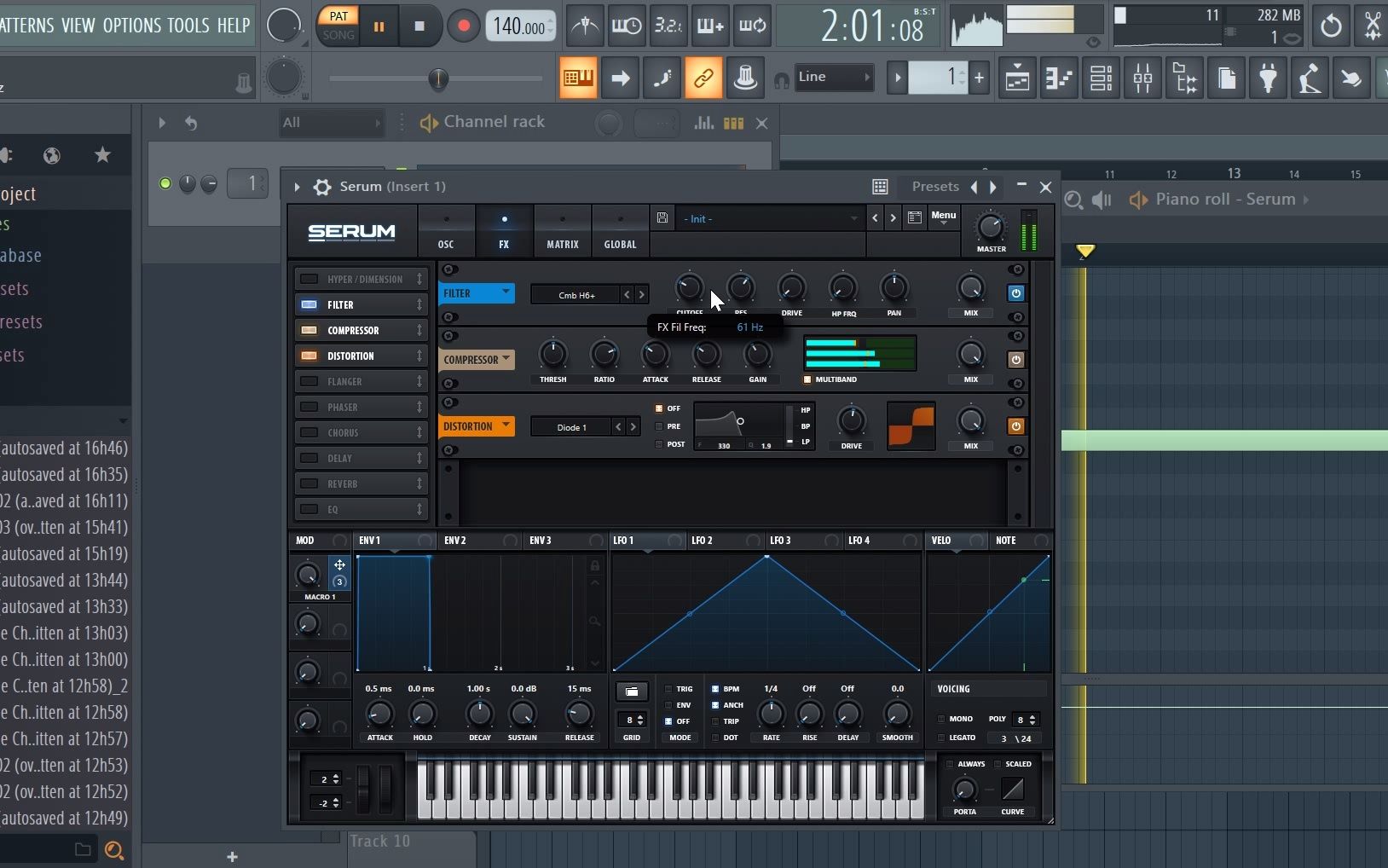1388x868 pixels.
Task: Open the Mixer toolbar icon
Action: pyautogui.click(x=1143, y=78)
